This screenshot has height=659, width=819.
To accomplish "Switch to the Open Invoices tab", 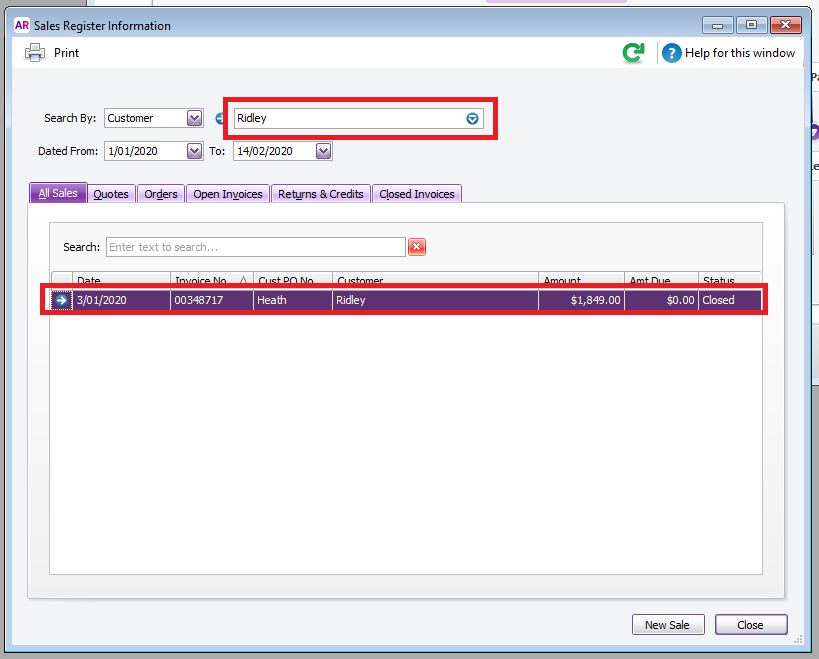I will pos(228,194).
